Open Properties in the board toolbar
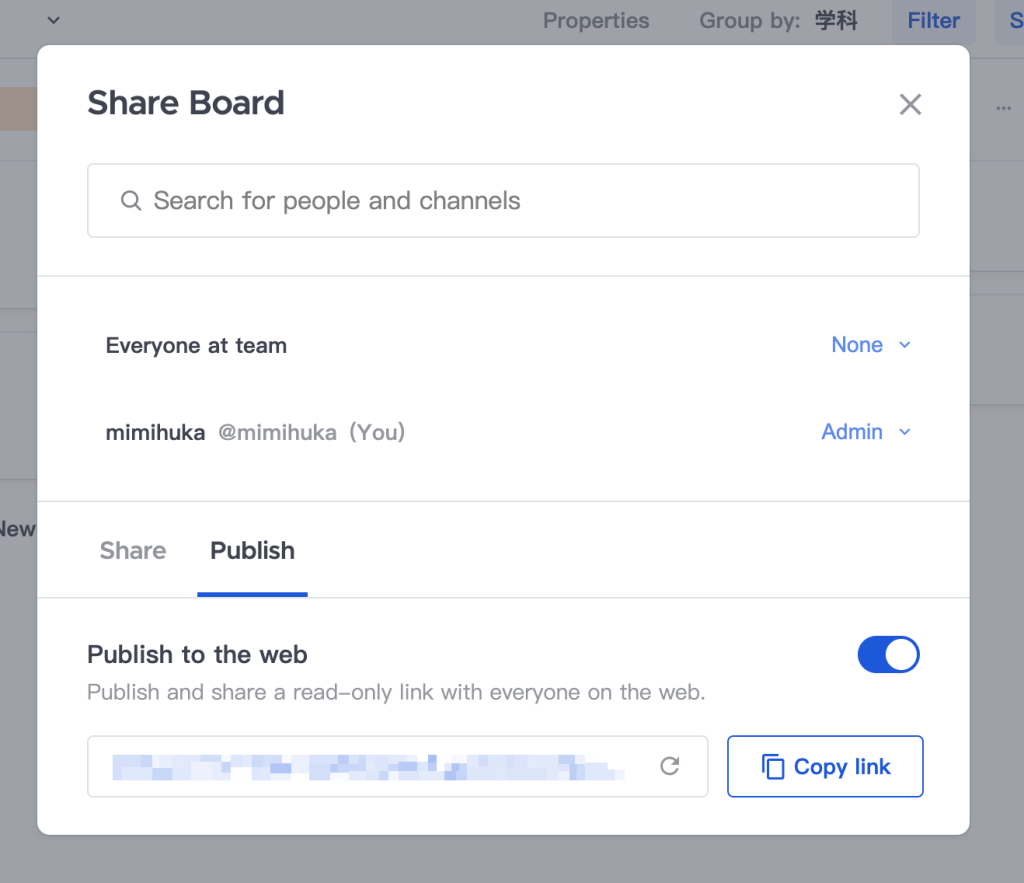The image size is (1024, 883). click(x=596, y=21)
